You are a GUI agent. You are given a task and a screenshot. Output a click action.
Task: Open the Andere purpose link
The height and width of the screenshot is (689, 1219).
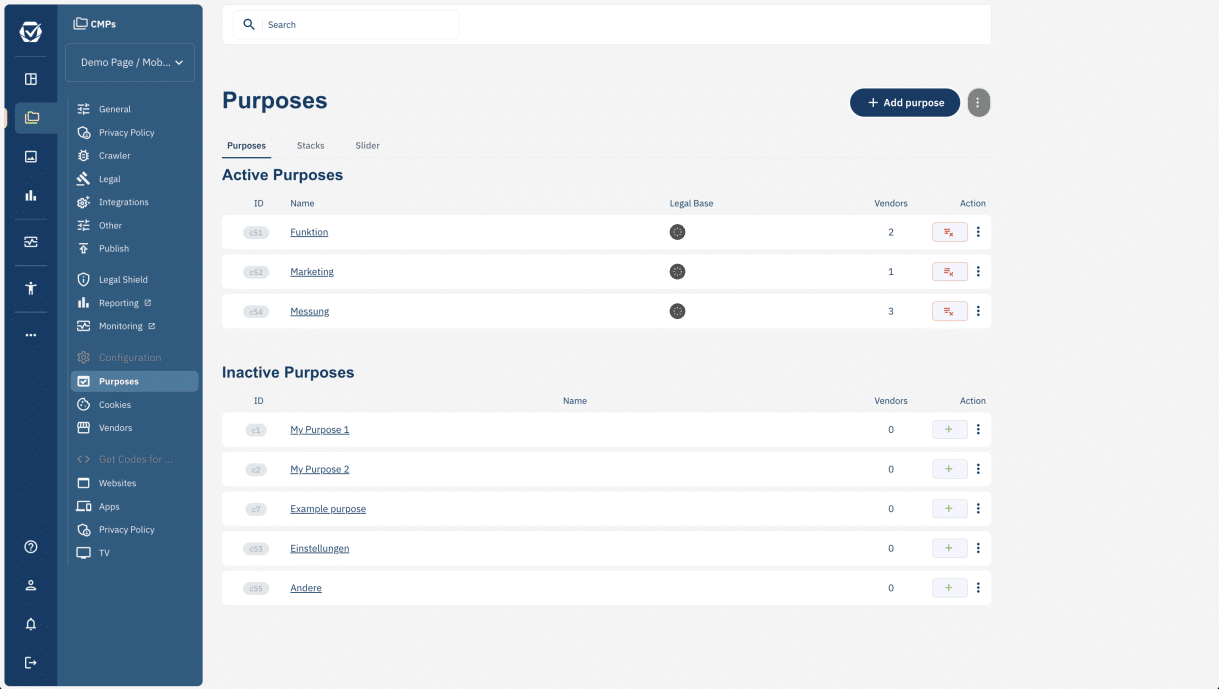click(306, 588)
